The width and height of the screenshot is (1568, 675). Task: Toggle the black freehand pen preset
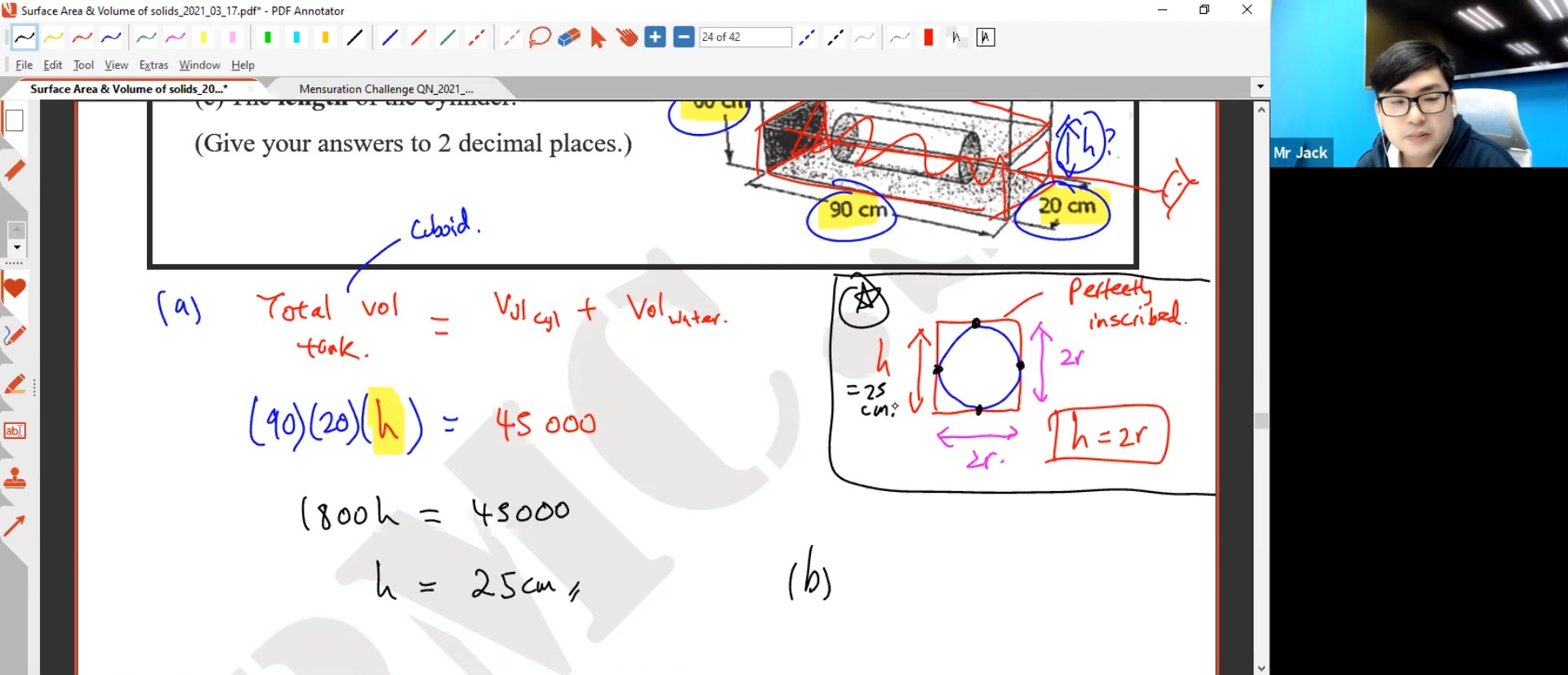click(x=24, y=38)
